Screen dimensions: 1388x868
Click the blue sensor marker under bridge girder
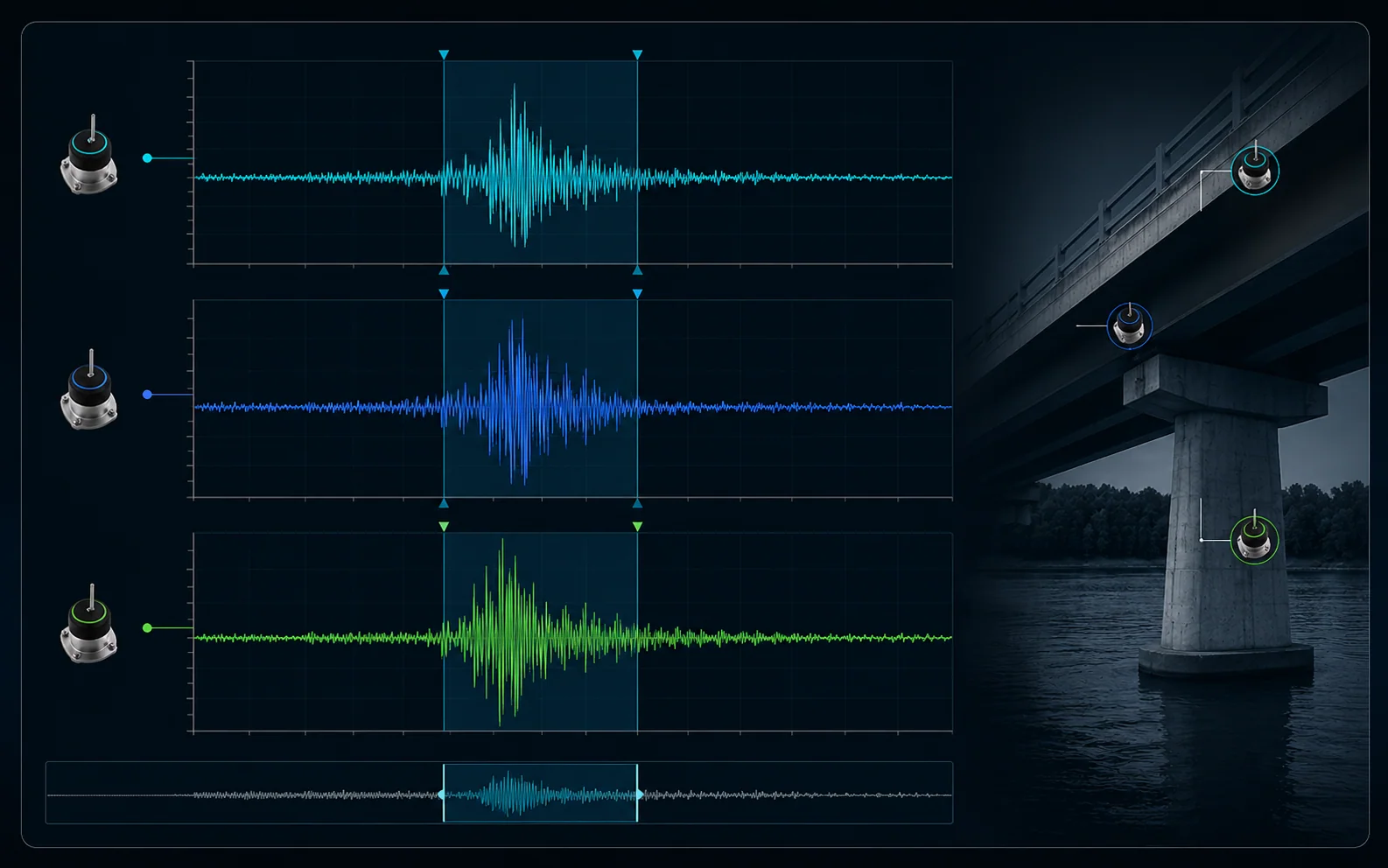click(x=1129, y=325)
